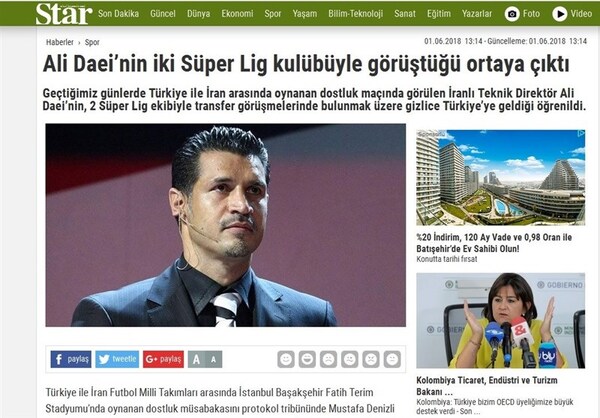This screenshot has width=600, height=418.
Task: Share article on Google Plus
Action: click(163, 359)
